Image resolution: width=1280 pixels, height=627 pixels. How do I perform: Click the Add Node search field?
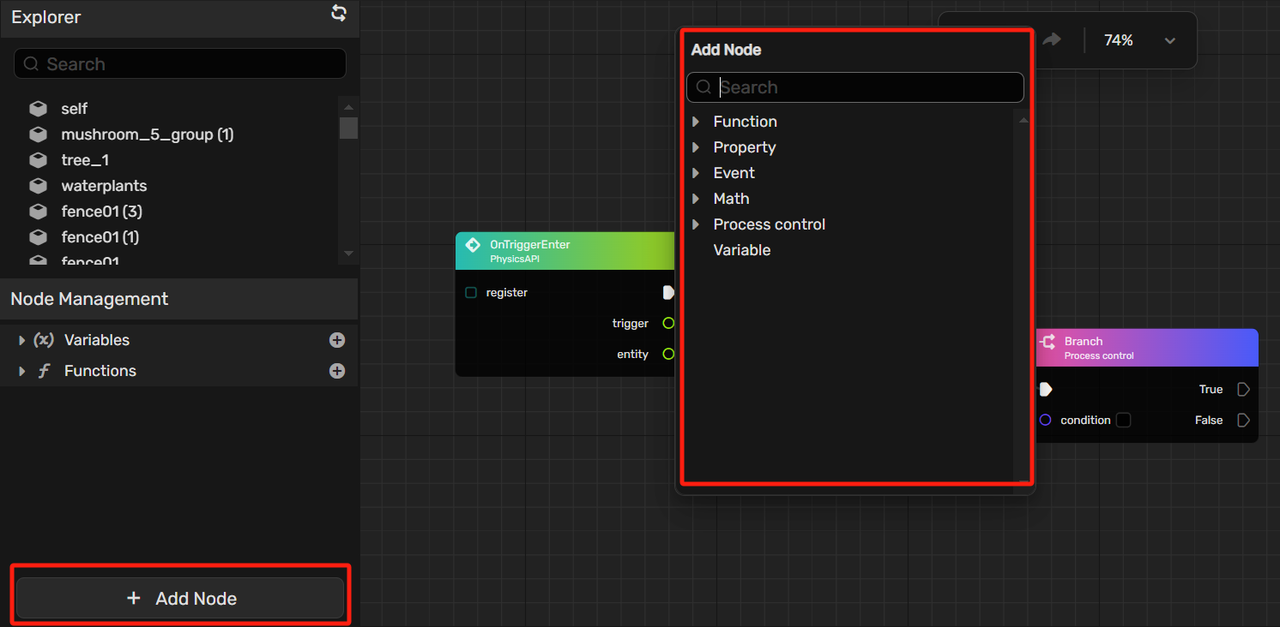pyautogui.click(x=865, y=87)
